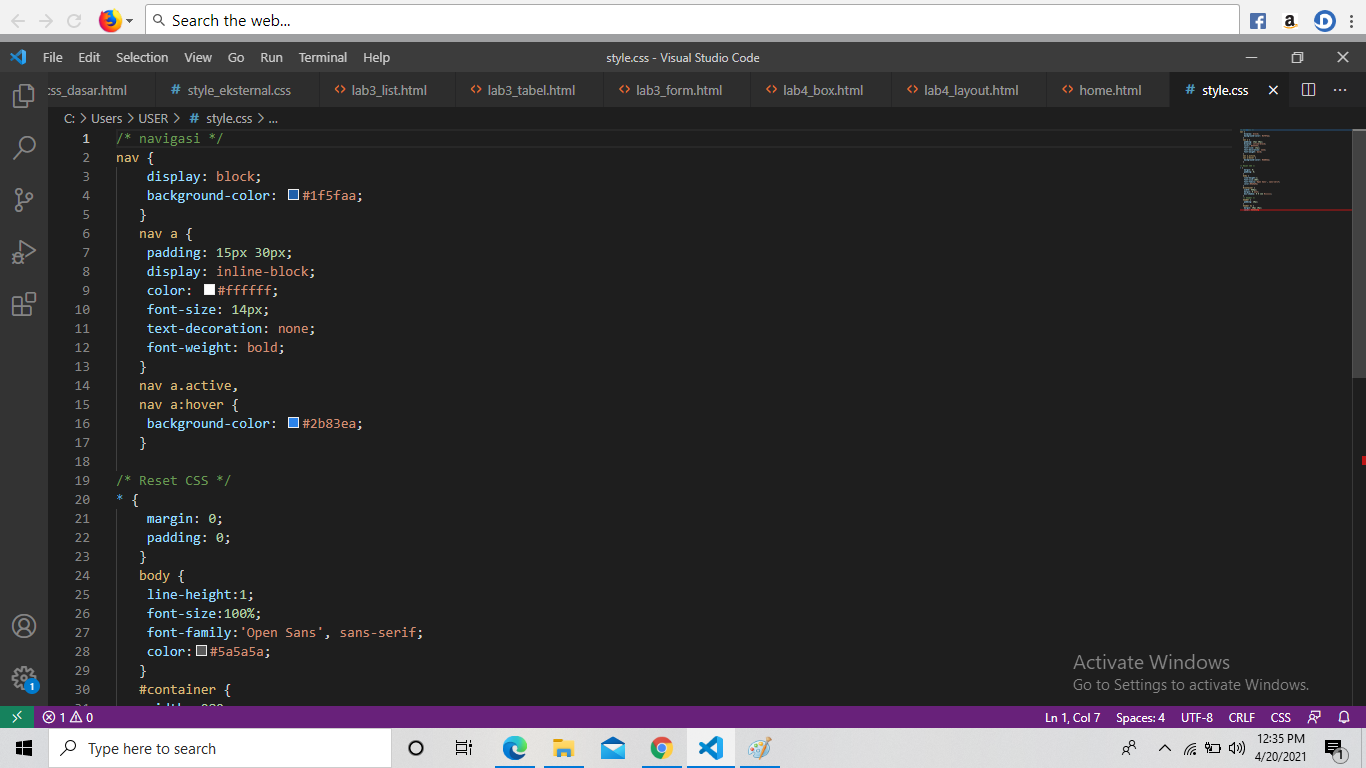The height and width of the screenshot is (768, 1366).
Task: Click the notifications bell in status bar
Action: [x=1344, y=717]
